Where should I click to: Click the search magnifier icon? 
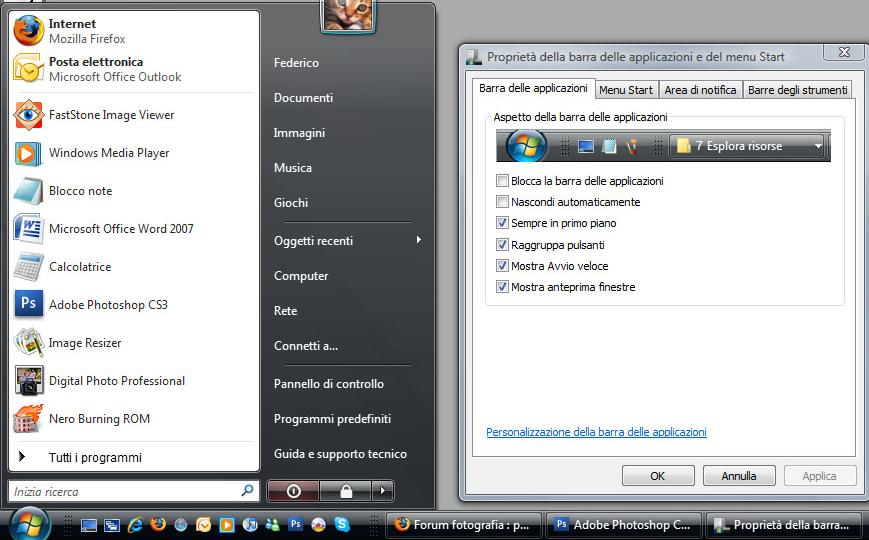tap(247, 490)
